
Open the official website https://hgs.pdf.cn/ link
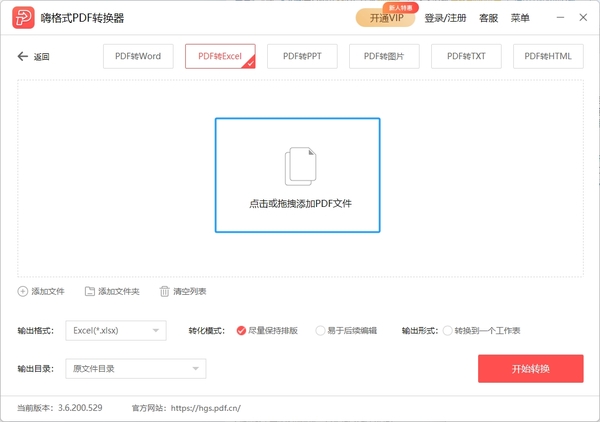click(x=206, y=408)
